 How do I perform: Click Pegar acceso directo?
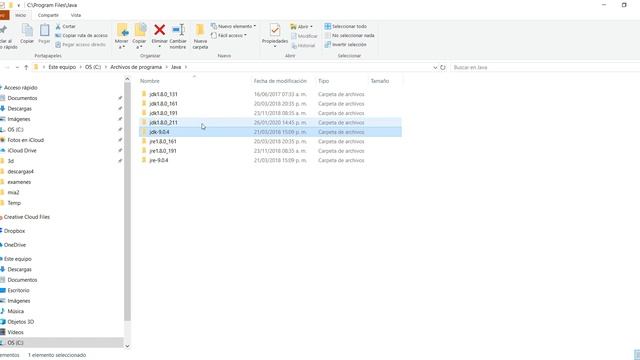(80, 44)
